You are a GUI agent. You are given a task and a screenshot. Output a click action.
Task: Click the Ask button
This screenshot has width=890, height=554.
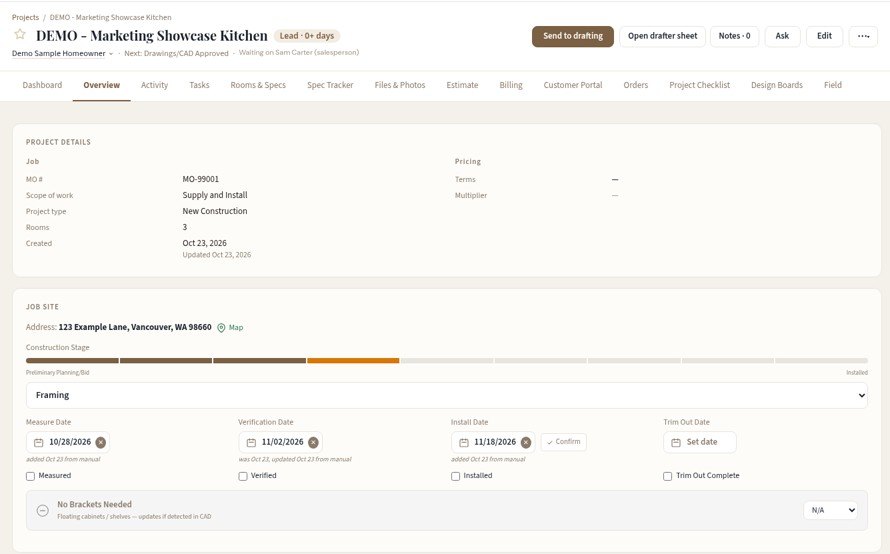click(x=782, y=36)
